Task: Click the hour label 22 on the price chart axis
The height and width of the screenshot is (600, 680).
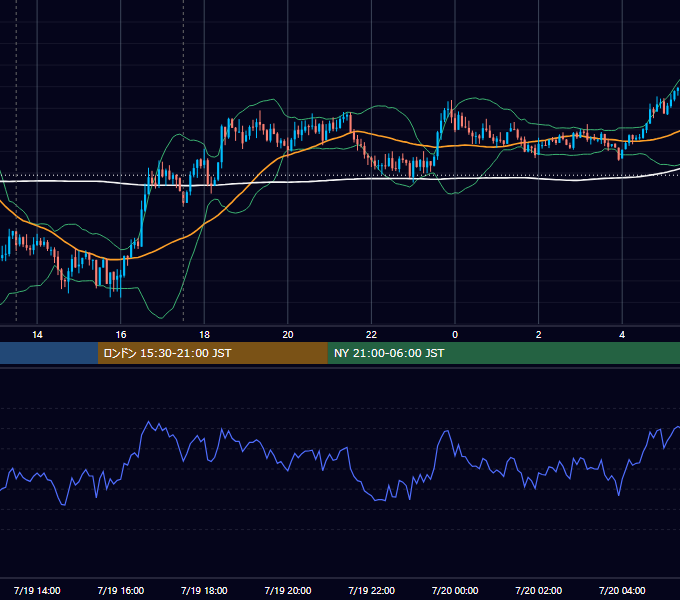Action: tap(371, 335)
